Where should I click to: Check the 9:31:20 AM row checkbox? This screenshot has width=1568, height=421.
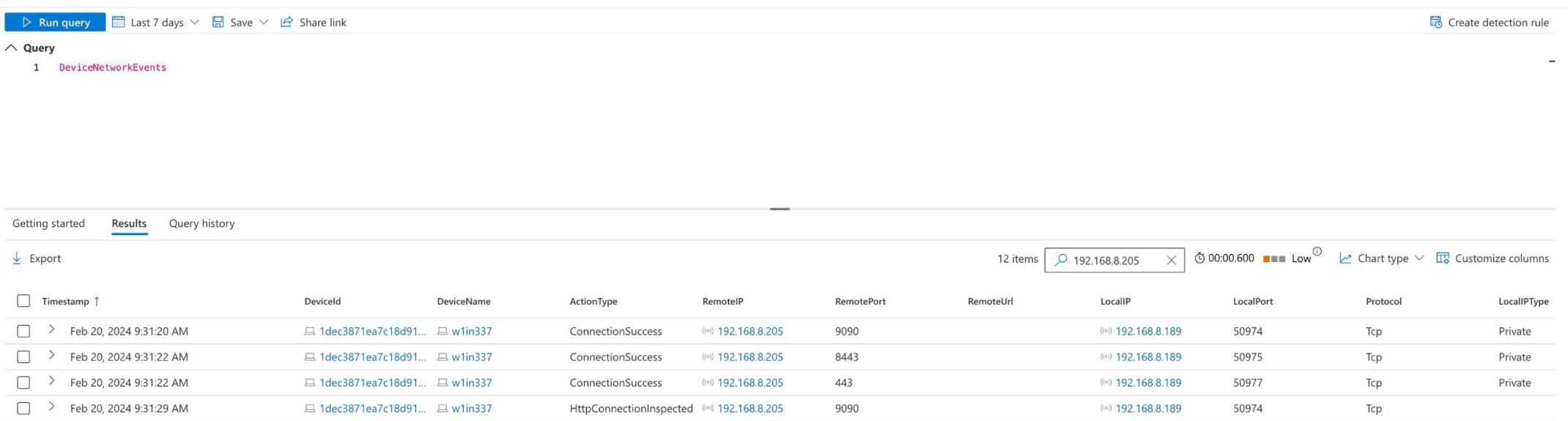[x=23, y=331]
